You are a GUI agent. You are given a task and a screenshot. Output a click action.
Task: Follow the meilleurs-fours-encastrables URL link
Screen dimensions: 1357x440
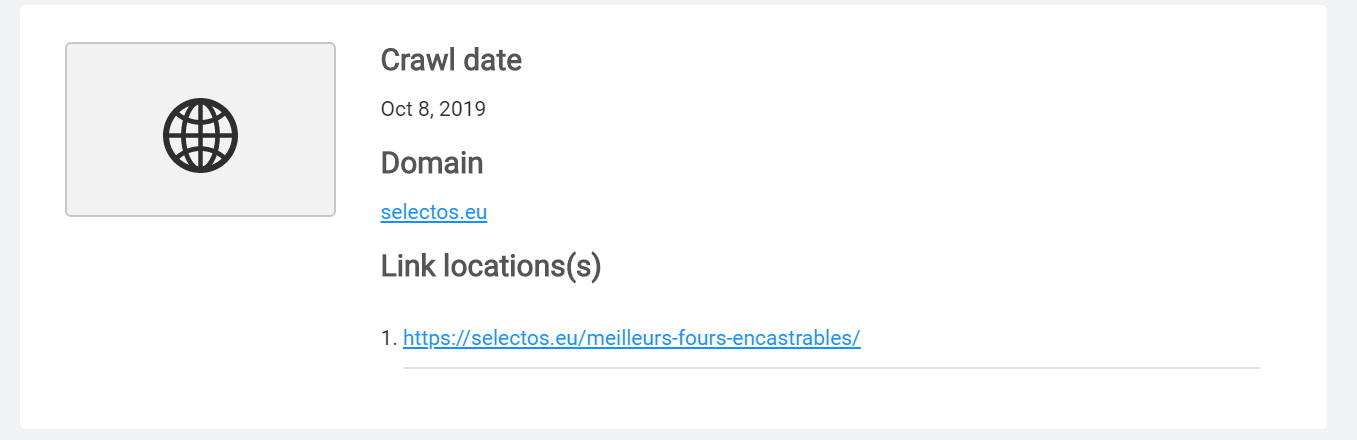coord(631,338)
